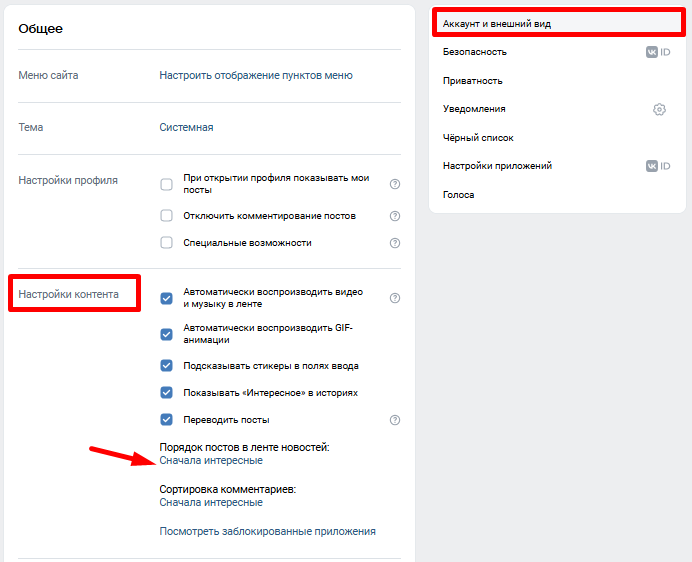Click help icon beside Переводить посты

(x=395, y=420)
